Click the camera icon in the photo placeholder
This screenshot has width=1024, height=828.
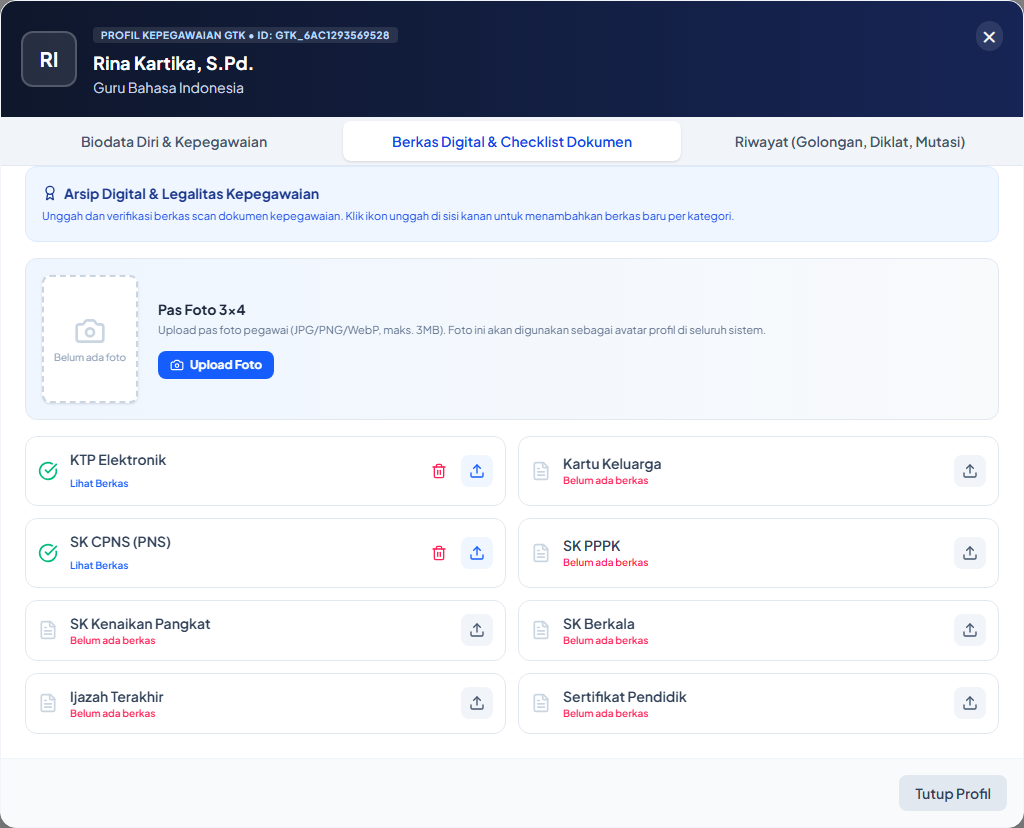point(90,332)
